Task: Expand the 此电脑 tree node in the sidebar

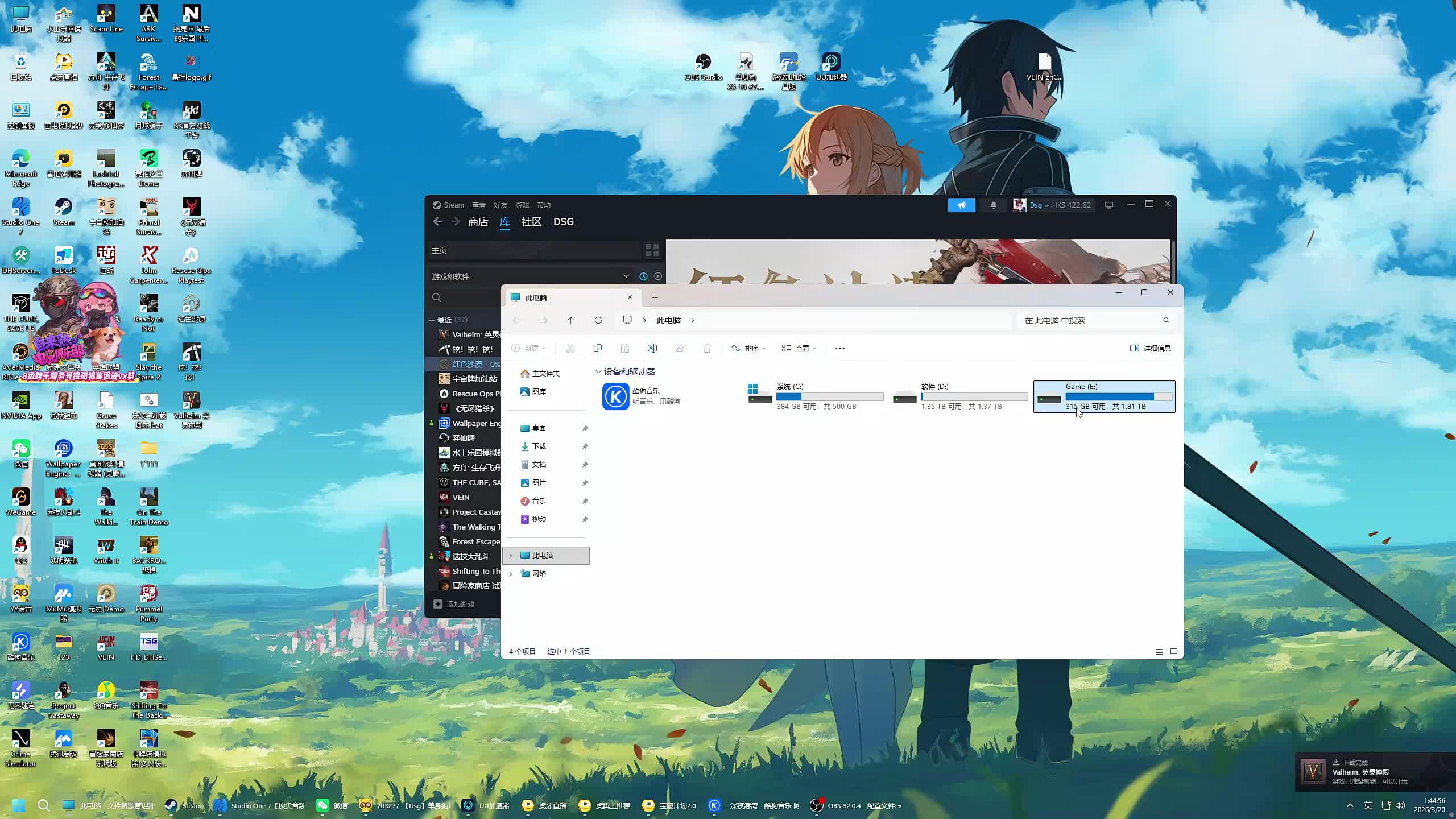Action: pyautogui.click(x=510, y=556)
